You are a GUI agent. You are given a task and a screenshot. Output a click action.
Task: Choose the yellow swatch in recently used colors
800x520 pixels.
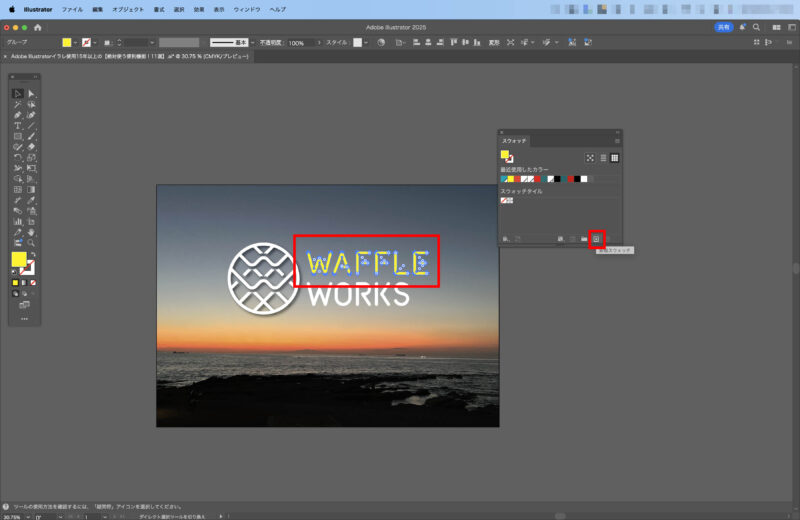[510, 178]
